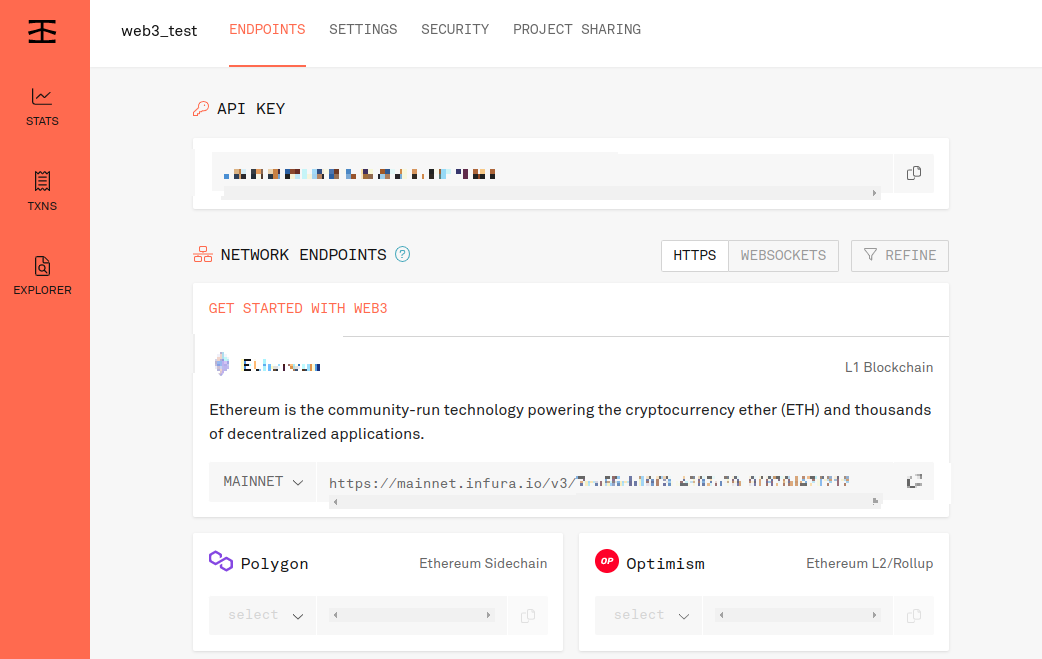This screenshot has width=1042, height=659.
Task: Click the API key scrollbar right arrow
Action: pos(875,193)
